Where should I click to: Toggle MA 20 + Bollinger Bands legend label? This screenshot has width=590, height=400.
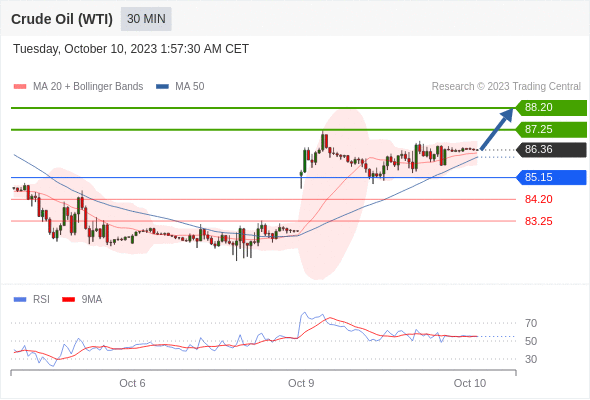click(x=88, y=87)
